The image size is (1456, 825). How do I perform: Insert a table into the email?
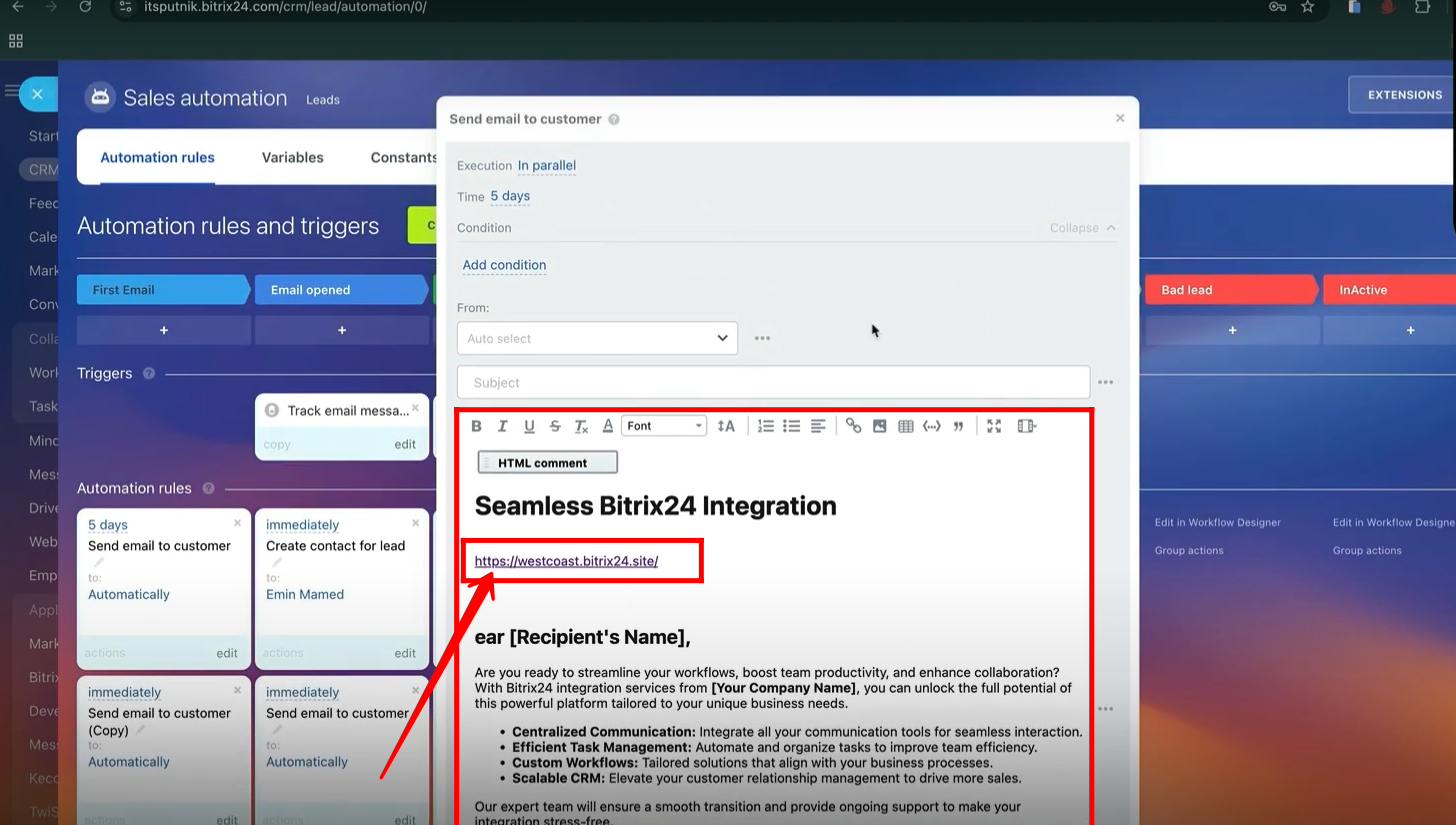(x=906, y=426)
